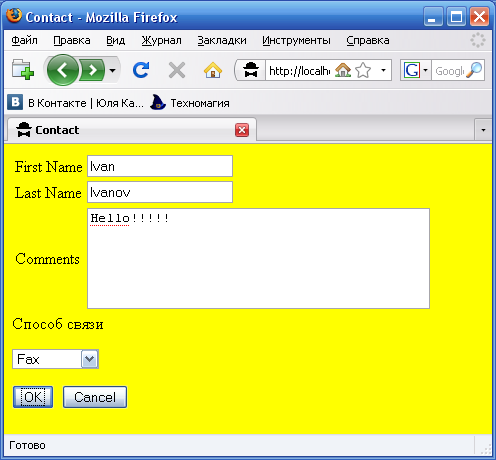This screenshot has width=496, height=460.
Task: Click the First Name input field
Action: click(160, 166)
